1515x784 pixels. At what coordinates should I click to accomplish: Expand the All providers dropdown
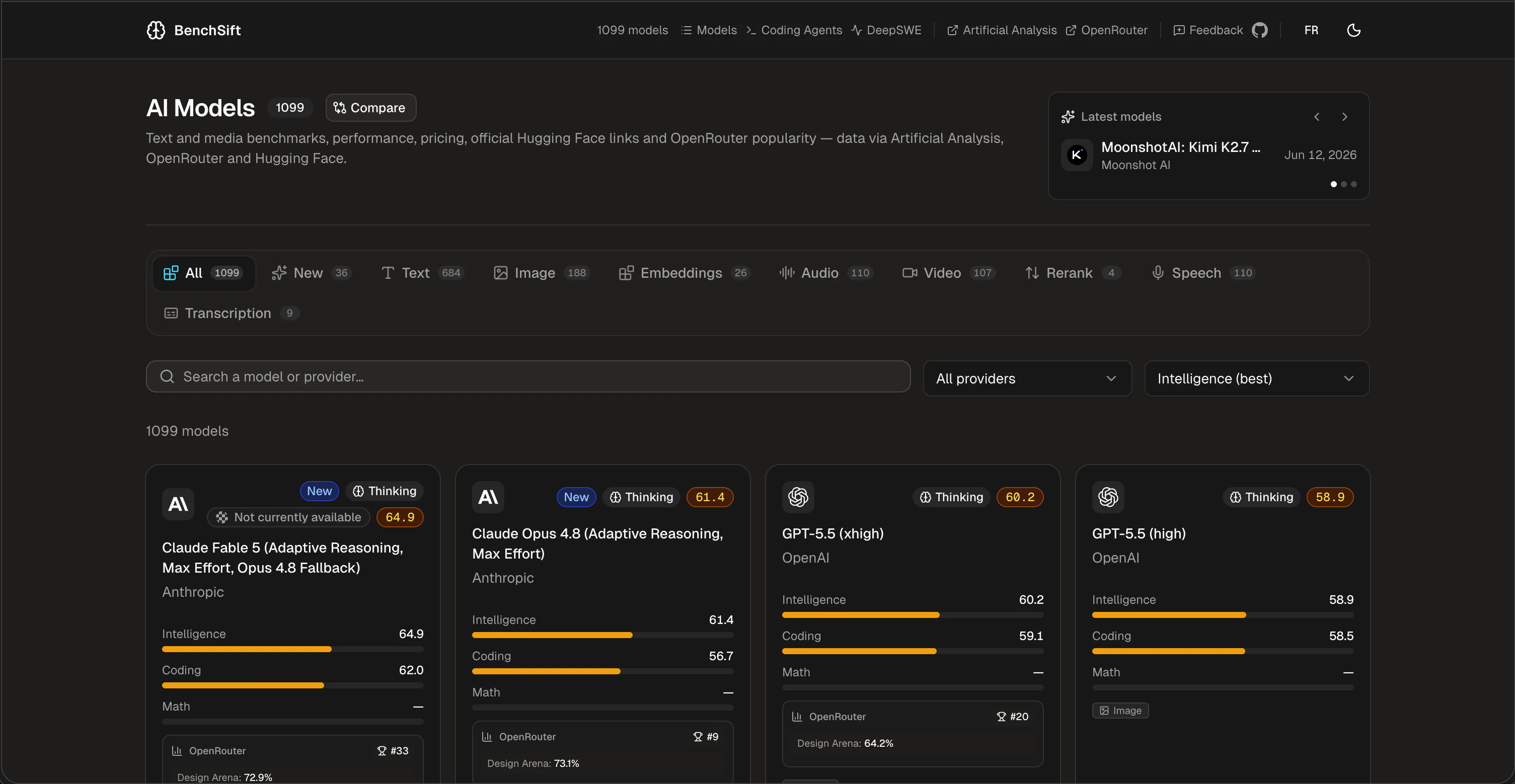[1027, 378]
